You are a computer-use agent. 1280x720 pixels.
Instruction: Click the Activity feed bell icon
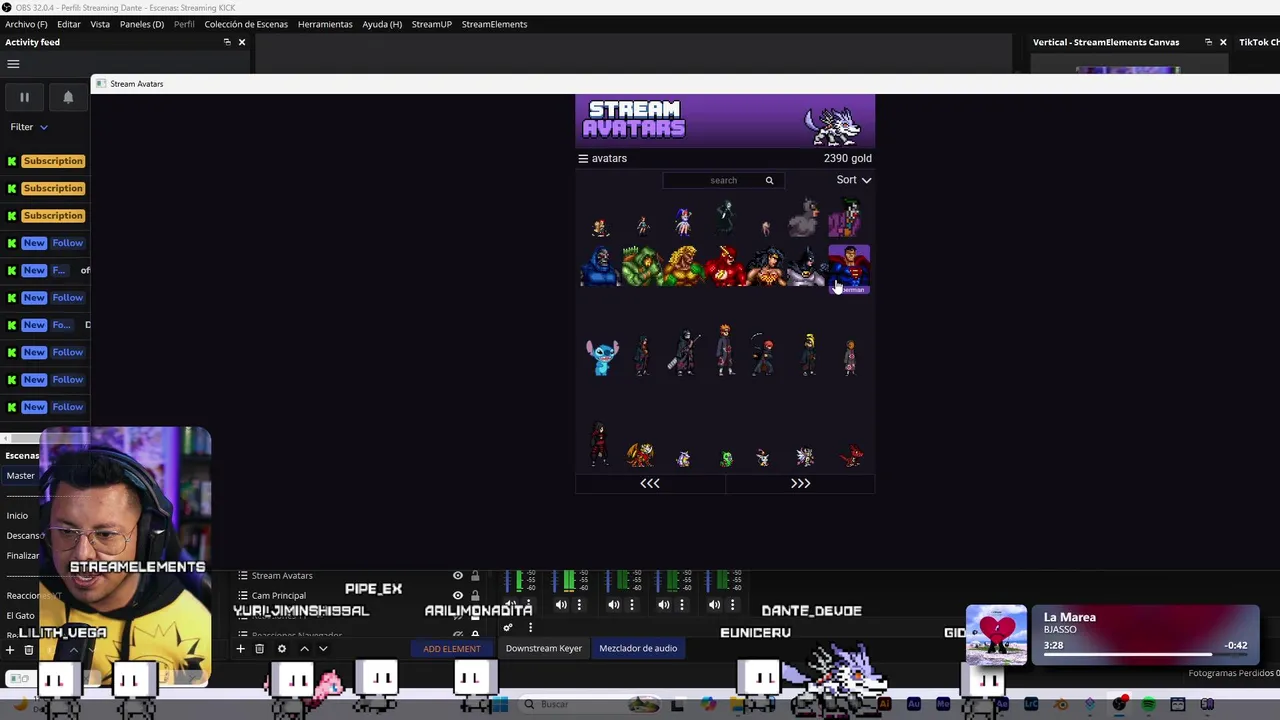pos(68,97)
